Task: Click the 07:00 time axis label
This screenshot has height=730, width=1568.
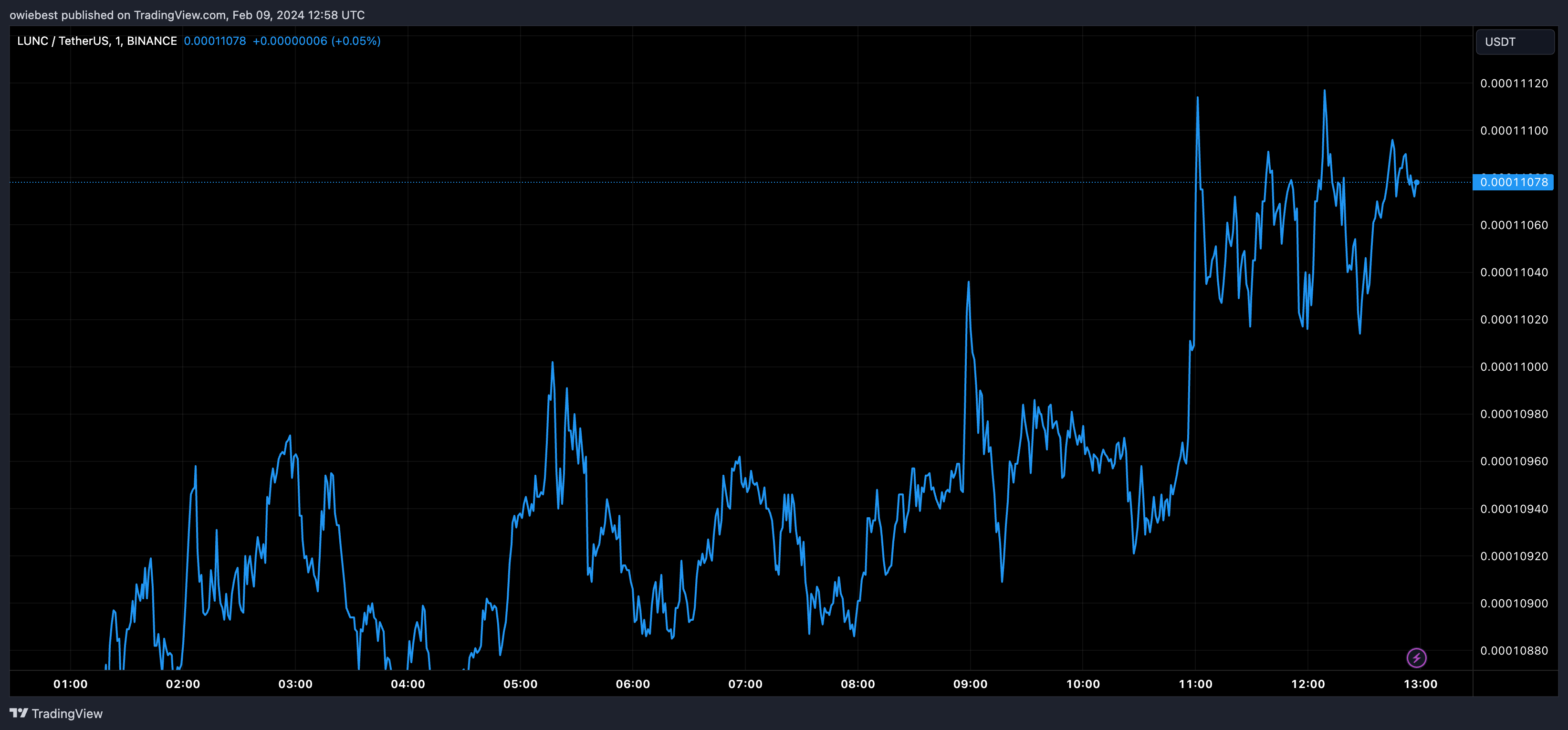Action: coord(745,684)
